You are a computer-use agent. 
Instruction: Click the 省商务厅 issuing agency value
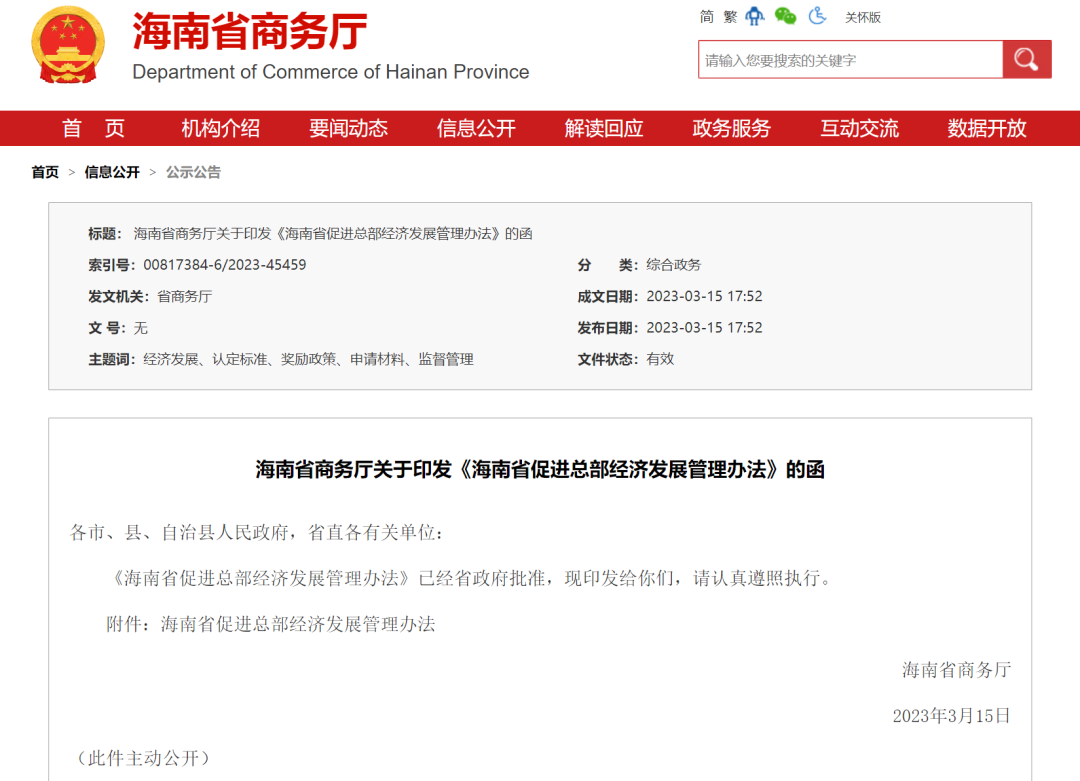click(x=185, y=297)
